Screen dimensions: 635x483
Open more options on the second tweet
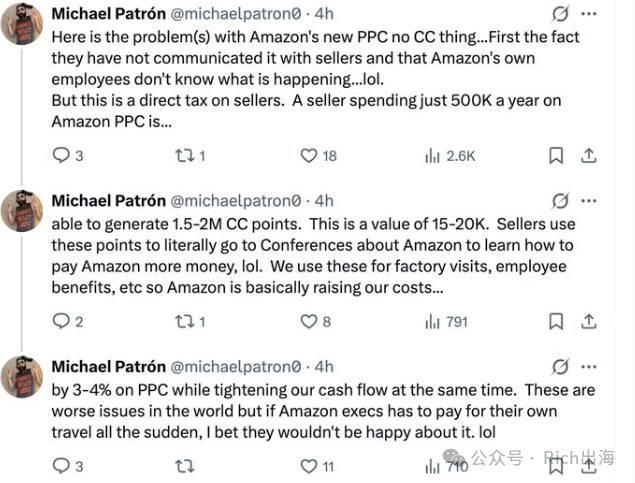coord(588,201)
